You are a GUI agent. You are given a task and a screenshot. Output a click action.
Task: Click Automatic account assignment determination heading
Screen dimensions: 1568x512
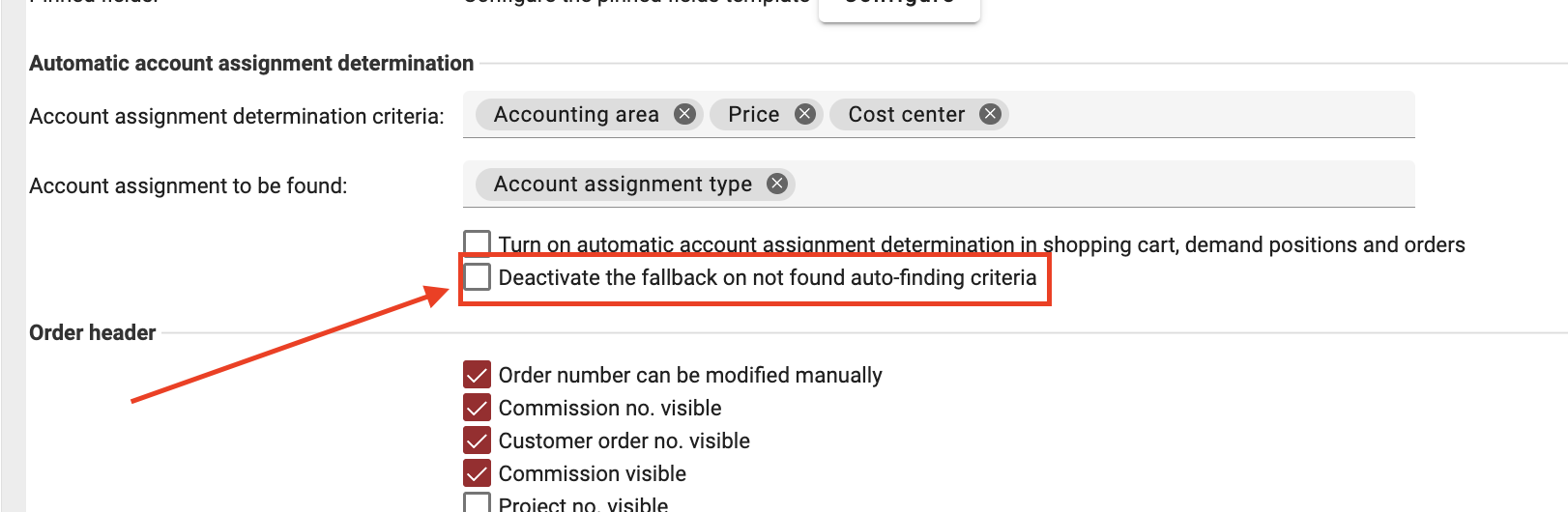click(251, 64)
